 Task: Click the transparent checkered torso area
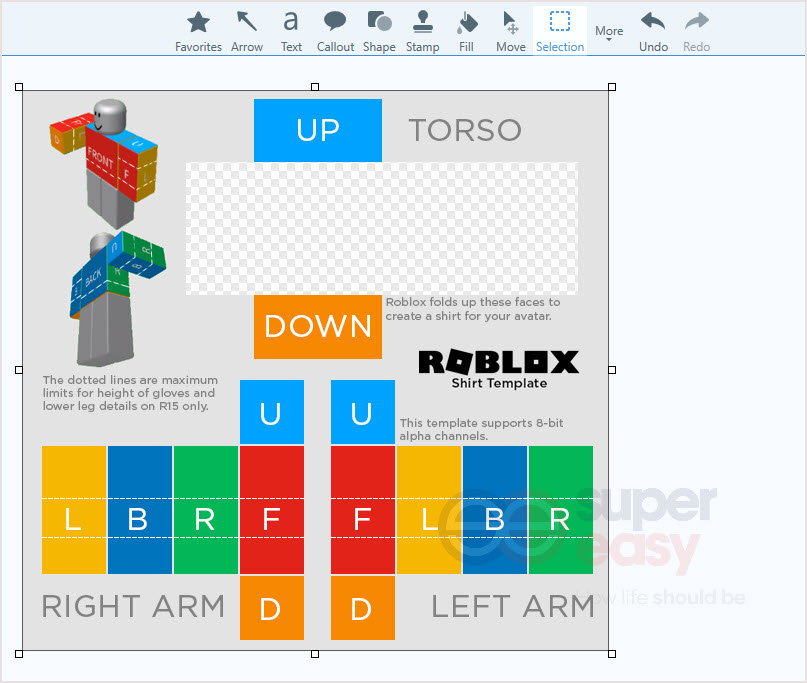[x=381, y=229]
